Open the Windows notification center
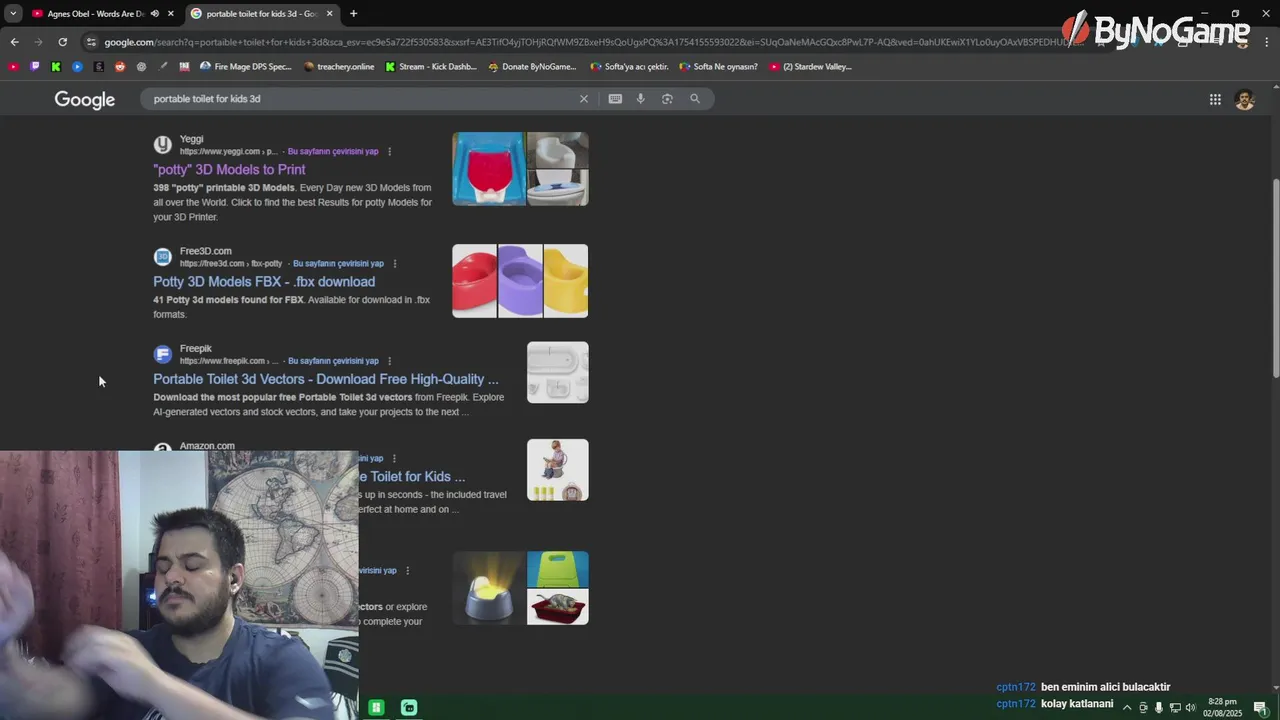 (x=1260, y=708)
